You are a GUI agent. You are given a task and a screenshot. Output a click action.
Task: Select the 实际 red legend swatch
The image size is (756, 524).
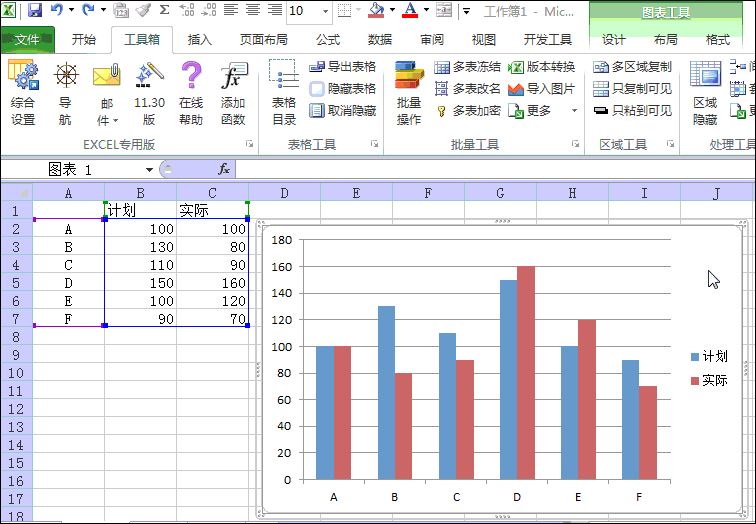click(696, 381)
